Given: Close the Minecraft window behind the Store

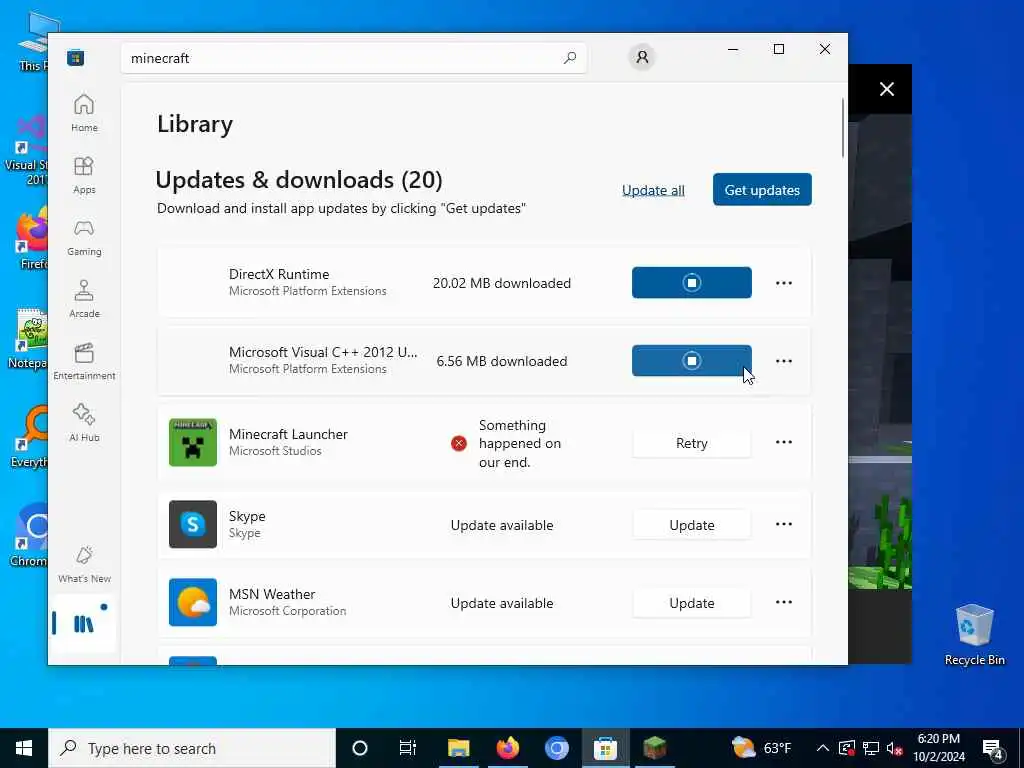Looking at the screenshot, I should tap(886, 89).
